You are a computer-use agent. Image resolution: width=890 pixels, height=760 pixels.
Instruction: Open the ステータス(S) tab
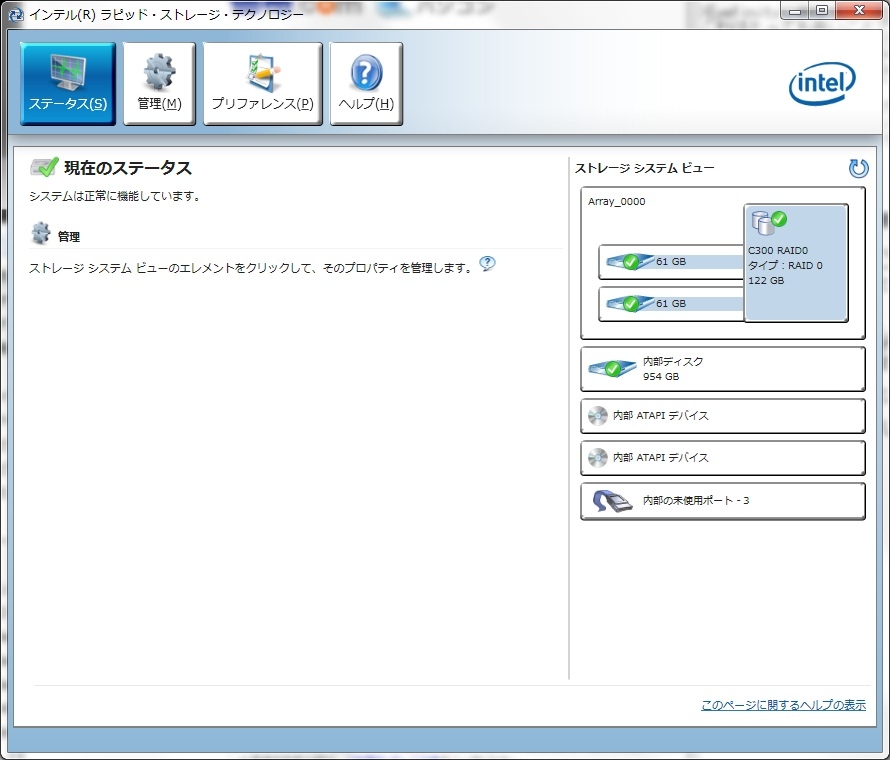(x=68, y=83)
